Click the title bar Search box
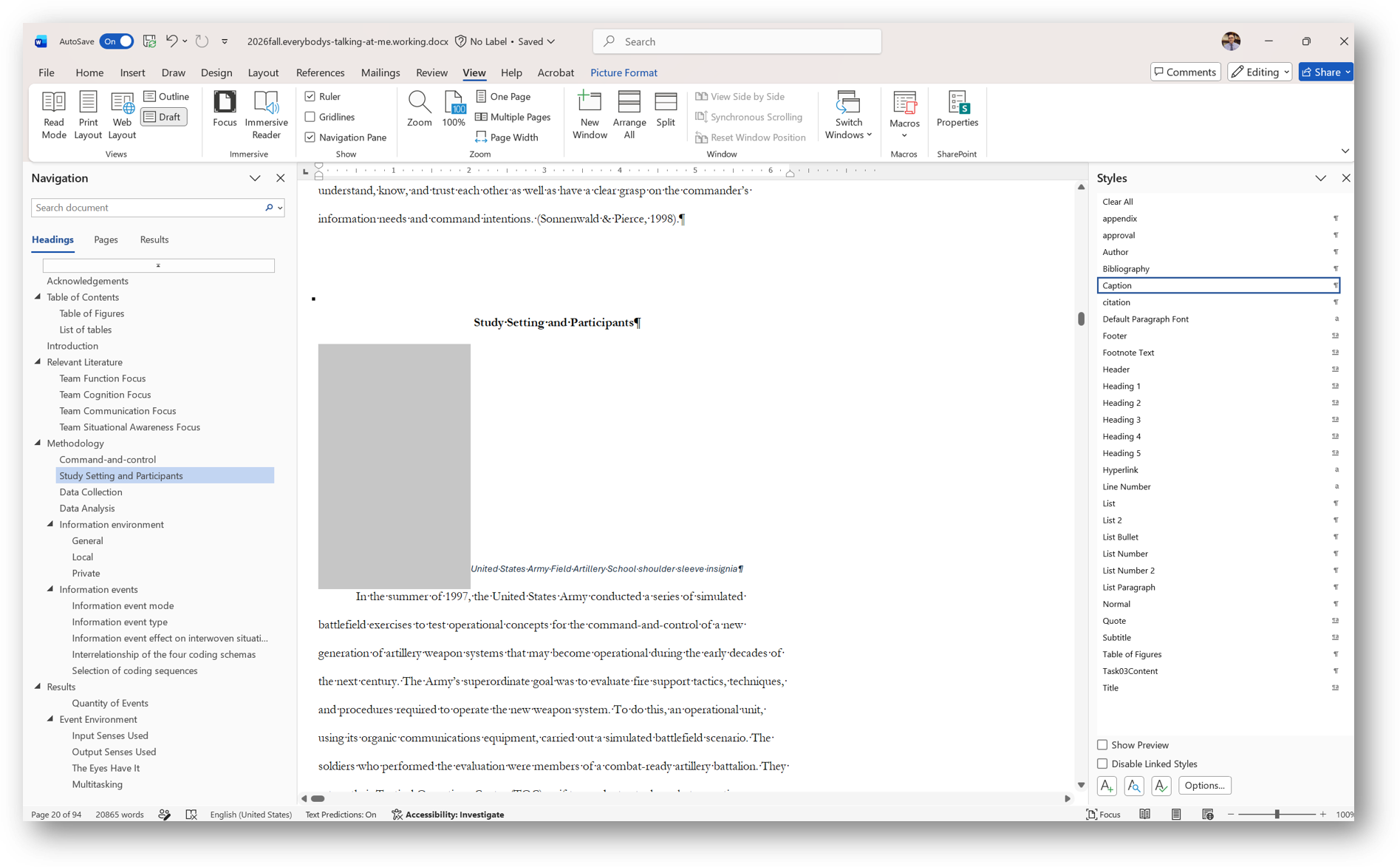The width and height of the screenshot is (1400, 867). coord(737,41)
